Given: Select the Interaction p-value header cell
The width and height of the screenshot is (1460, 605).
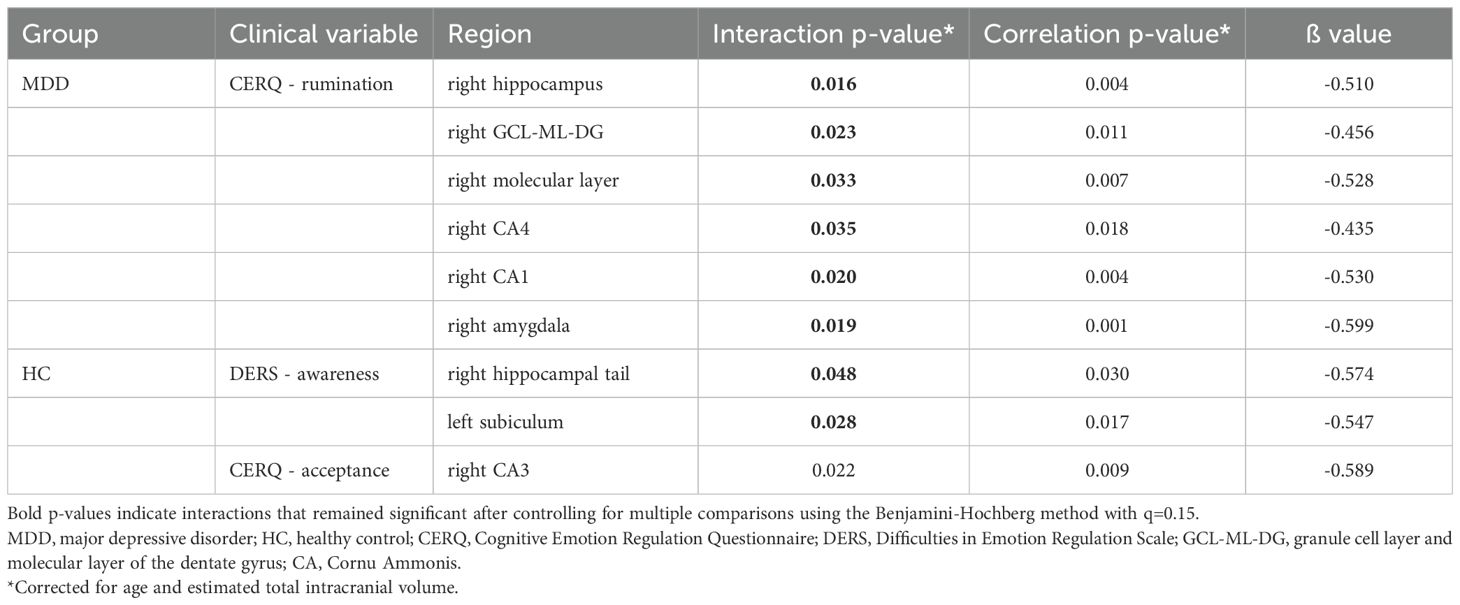Looking at the screenshot, I should point(834,34).
